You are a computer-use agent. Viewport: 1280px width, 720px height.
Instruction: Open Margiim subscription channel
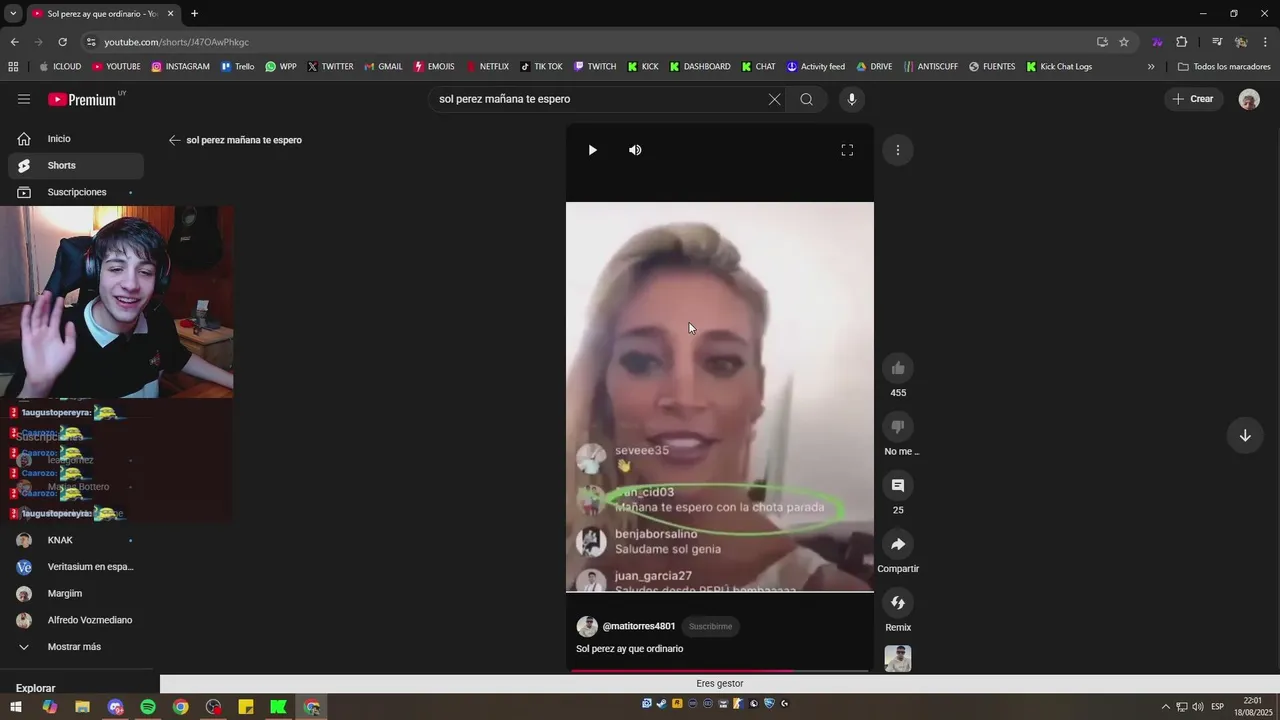(76, 593)
